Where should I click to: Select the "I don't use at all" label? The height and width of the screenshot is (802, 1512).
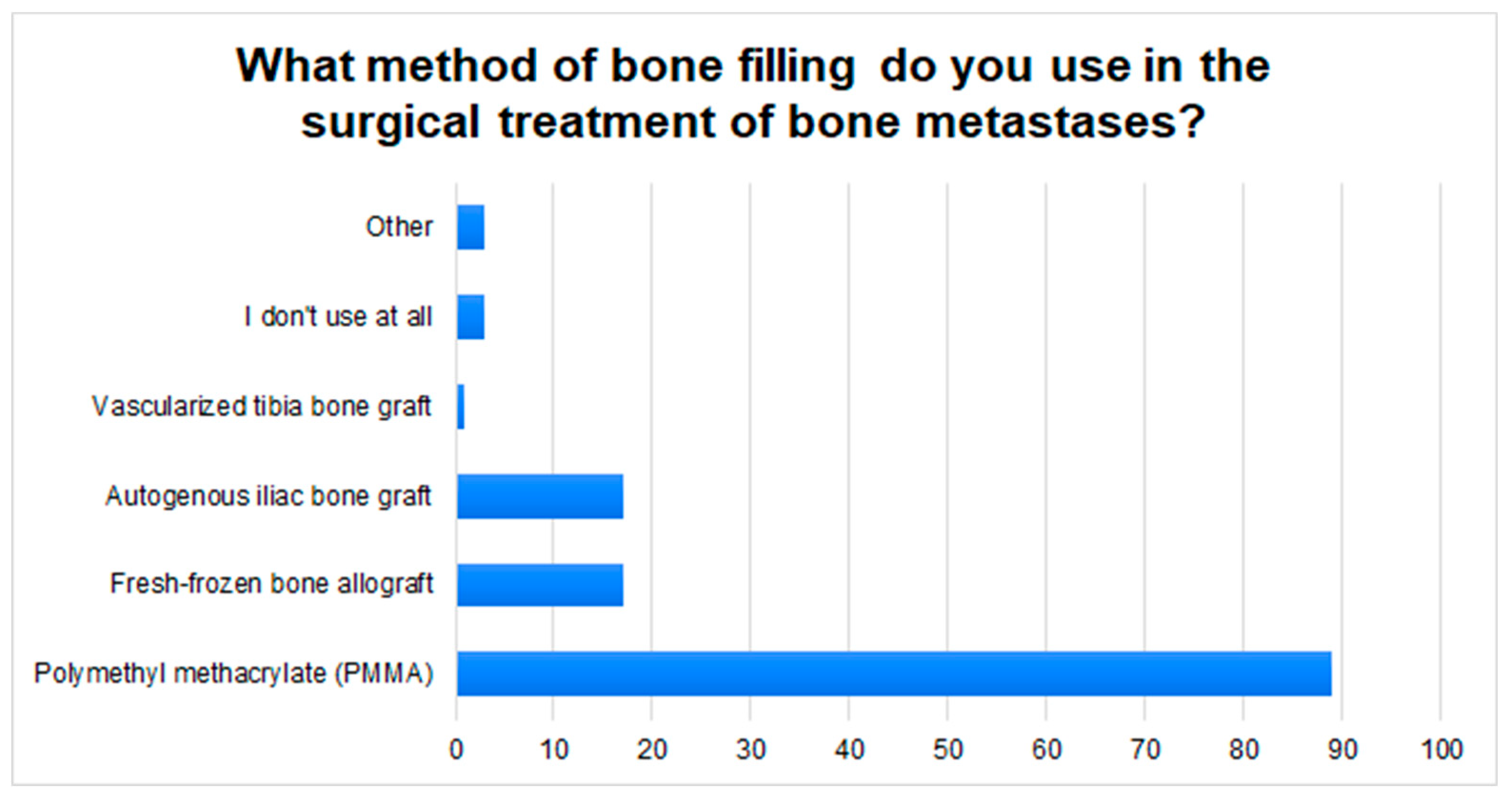[338, 317]
